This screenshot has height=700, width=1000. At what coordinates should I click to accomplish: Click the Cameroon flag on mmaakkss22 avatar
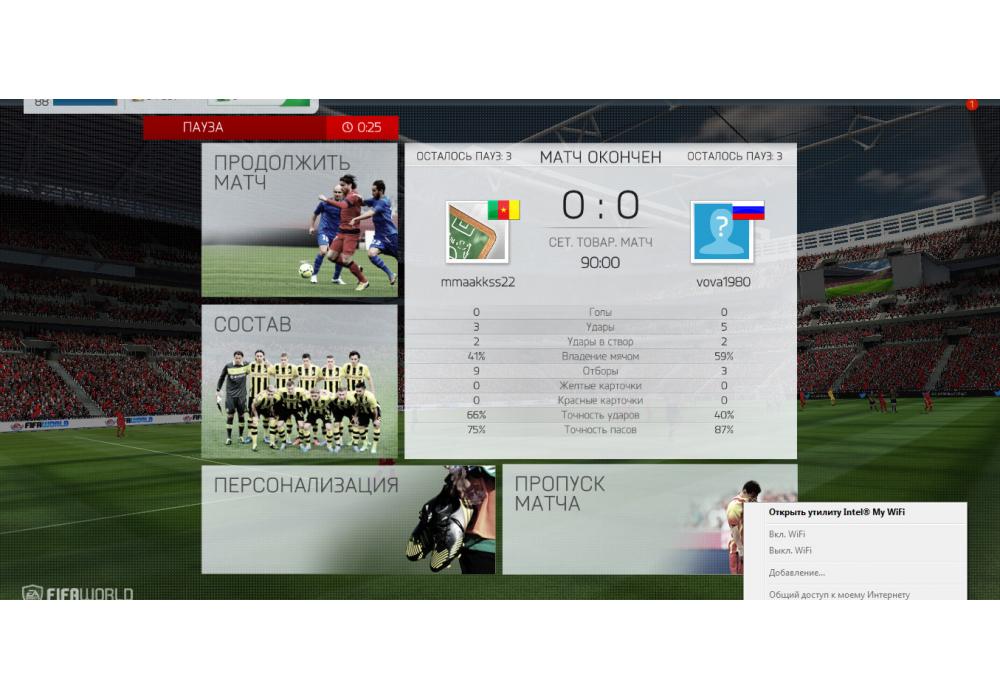pyautogui.click(x=504, y=210)
